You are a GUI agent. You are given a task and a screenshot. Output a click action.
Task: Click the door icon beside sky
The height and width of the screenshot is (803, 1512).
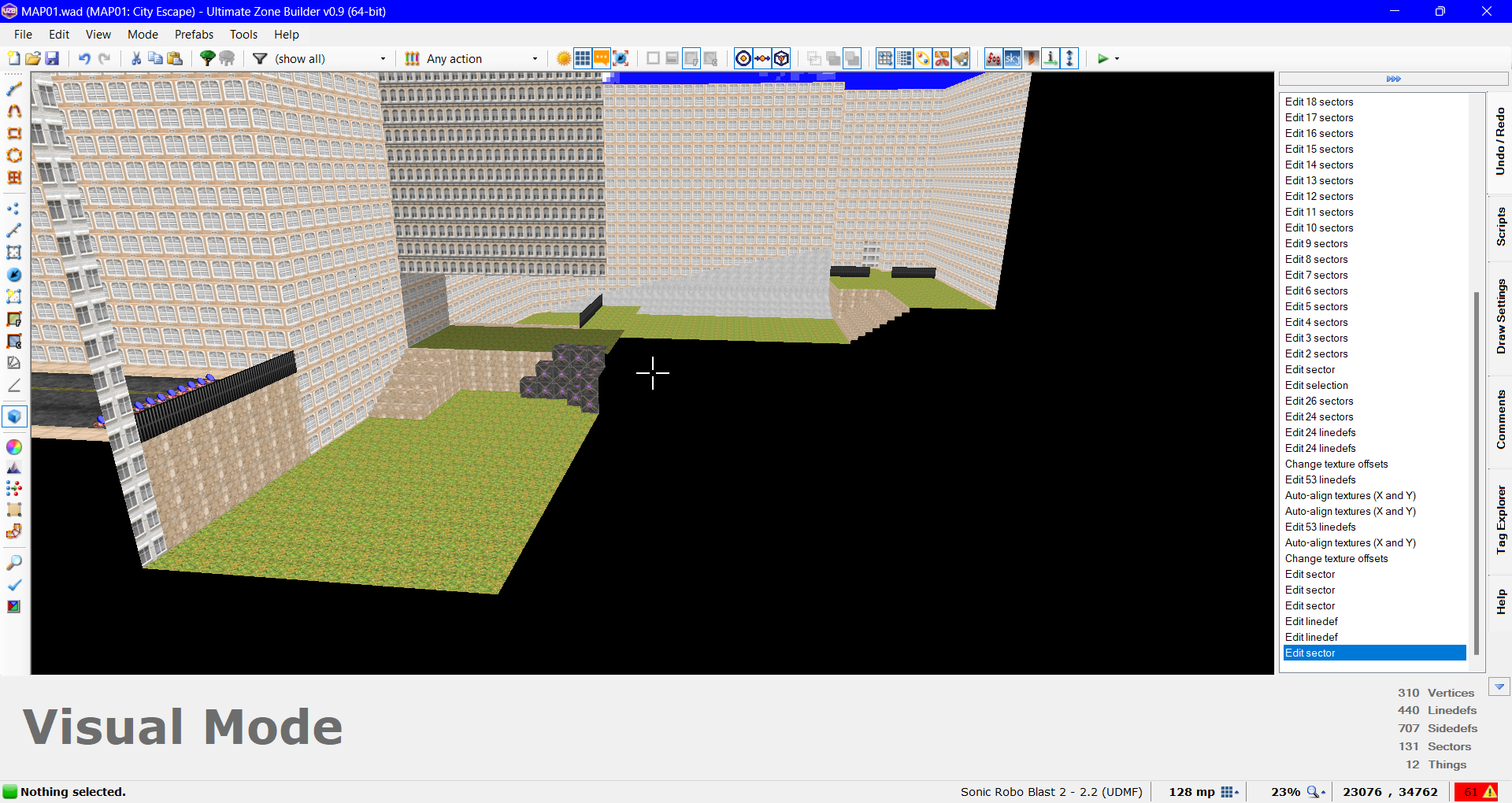1032,58
